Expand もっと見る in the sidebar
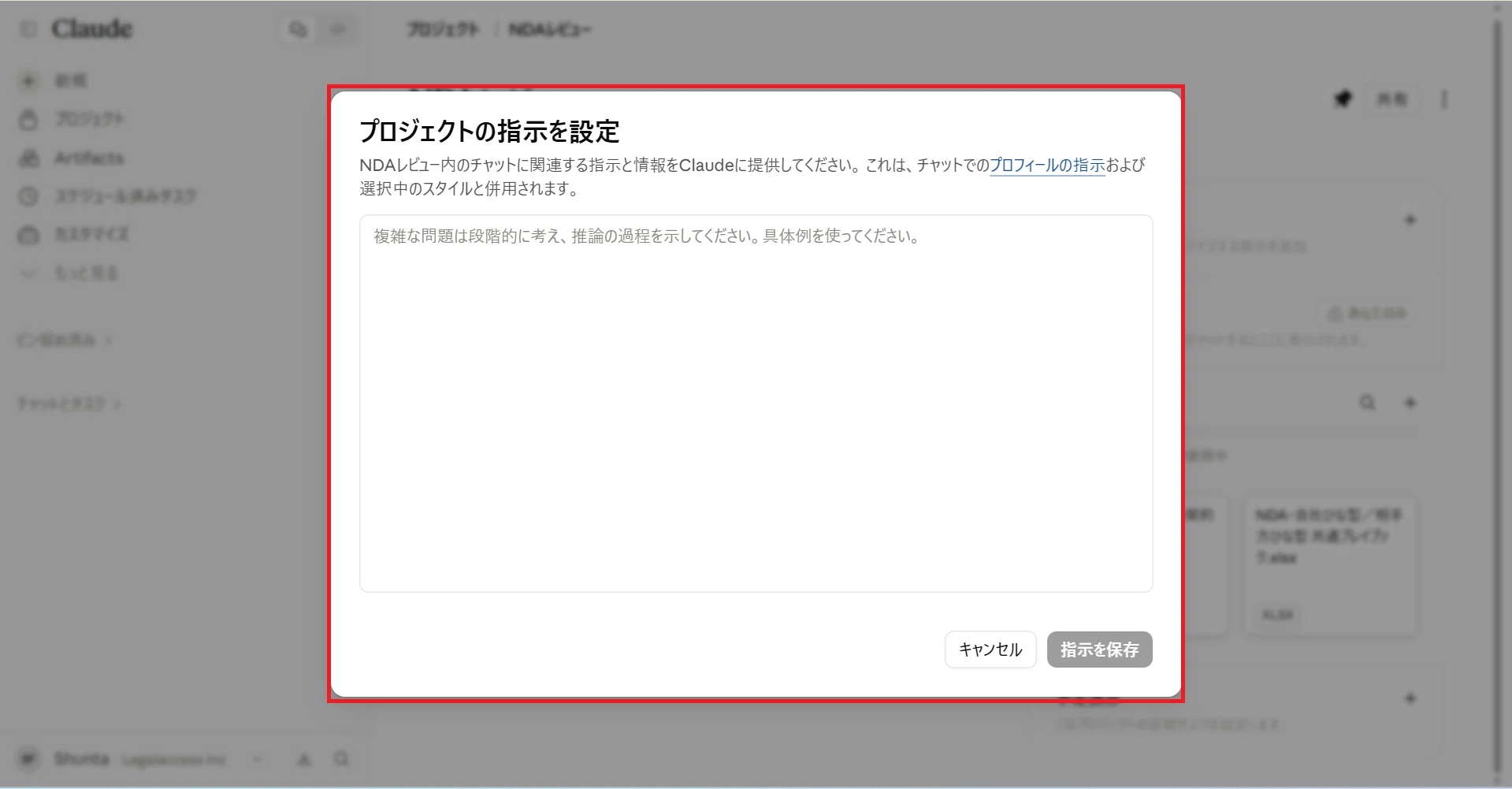This screenshot has height=789, width=1512. 86,273
